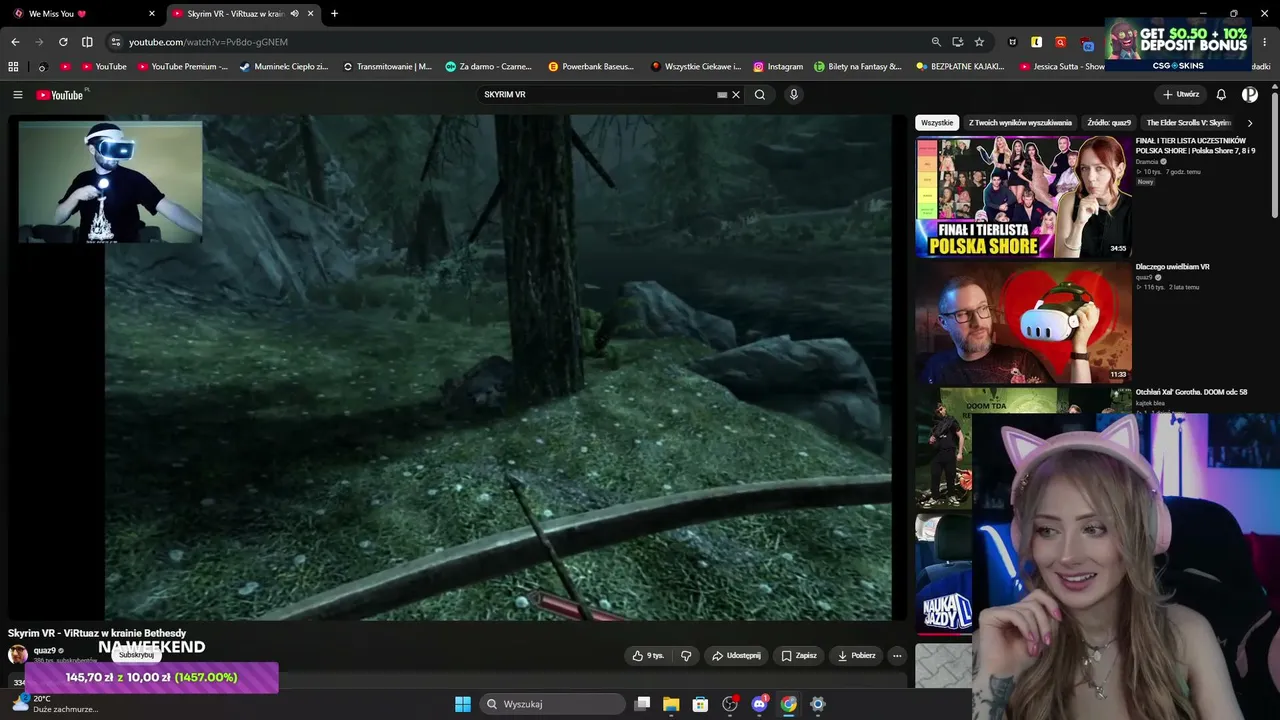Open the on-screen keyboard in search box

click(722, 95)
